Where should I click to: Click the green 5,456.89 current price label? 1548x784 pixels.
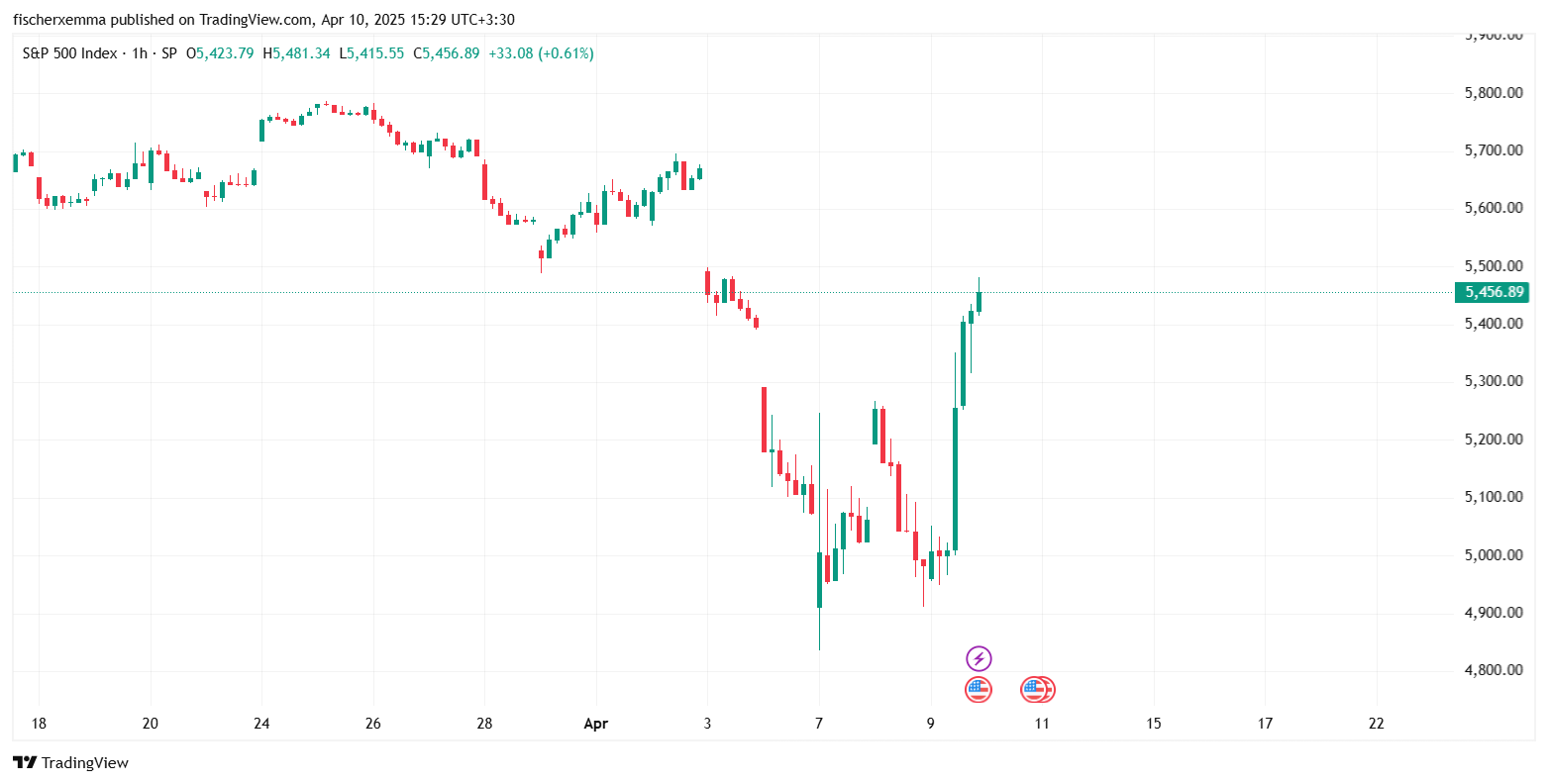click(x=1494, y=292)
